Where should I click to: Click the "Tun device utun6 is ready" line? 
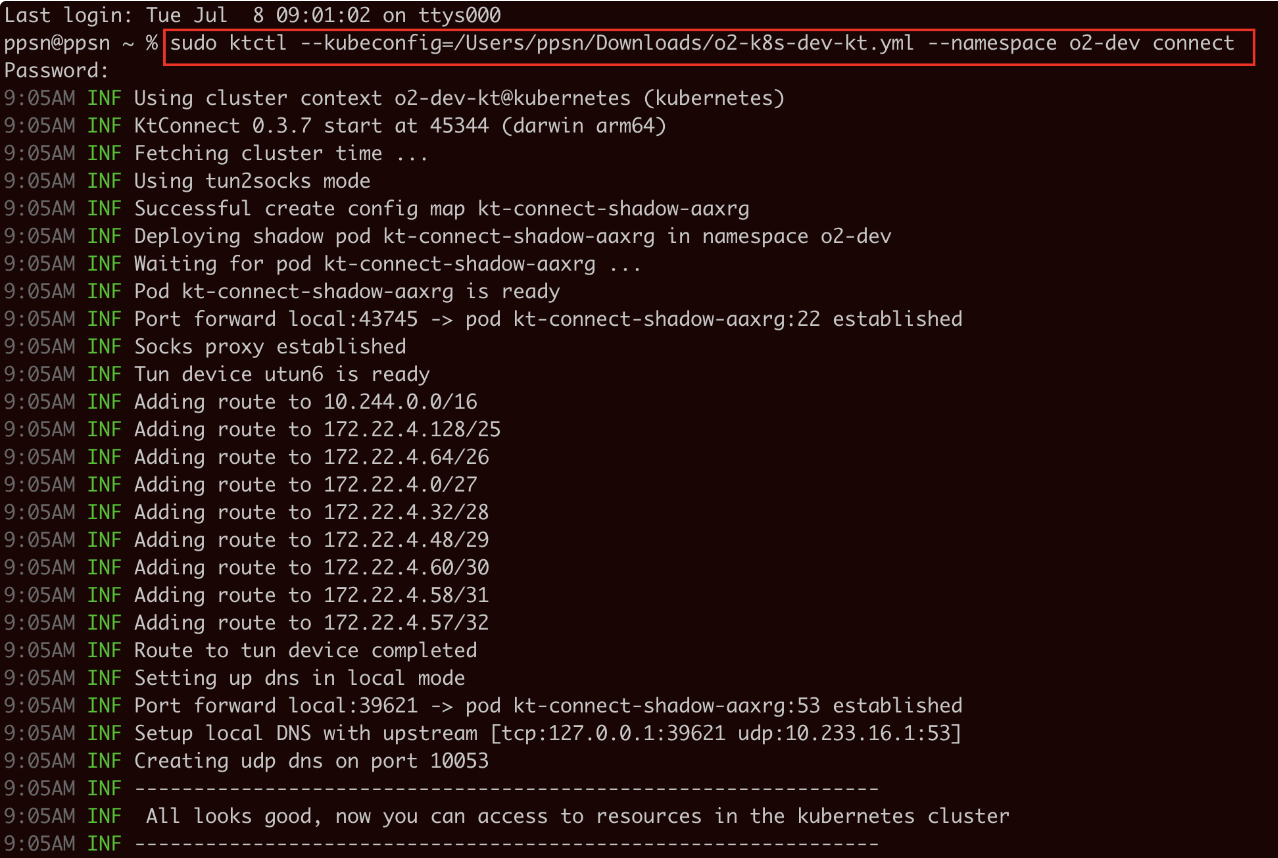click(x=282, y=375)
